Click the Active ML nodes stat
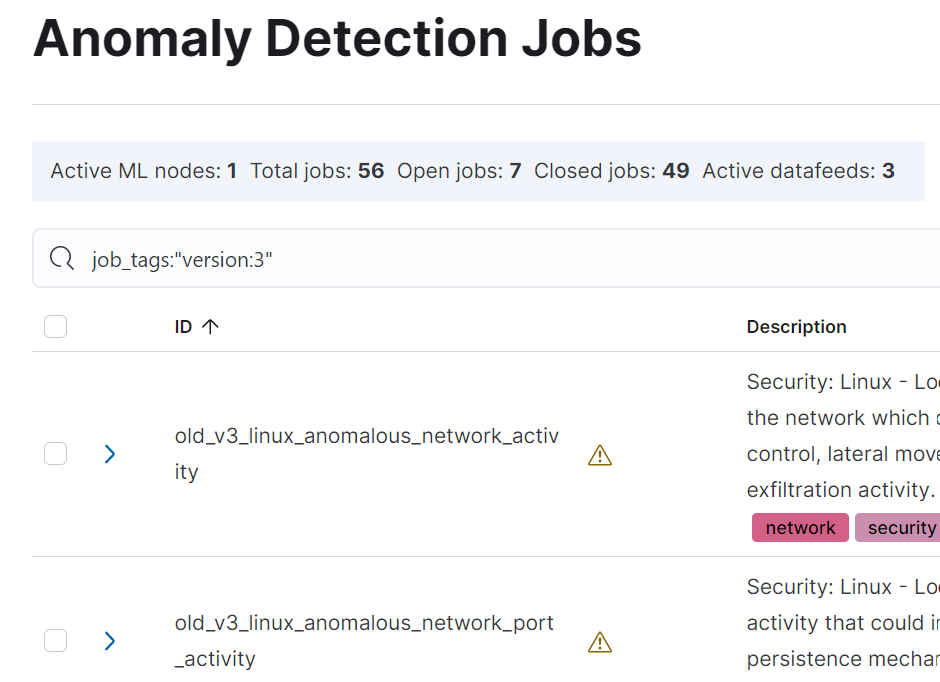 143,171
